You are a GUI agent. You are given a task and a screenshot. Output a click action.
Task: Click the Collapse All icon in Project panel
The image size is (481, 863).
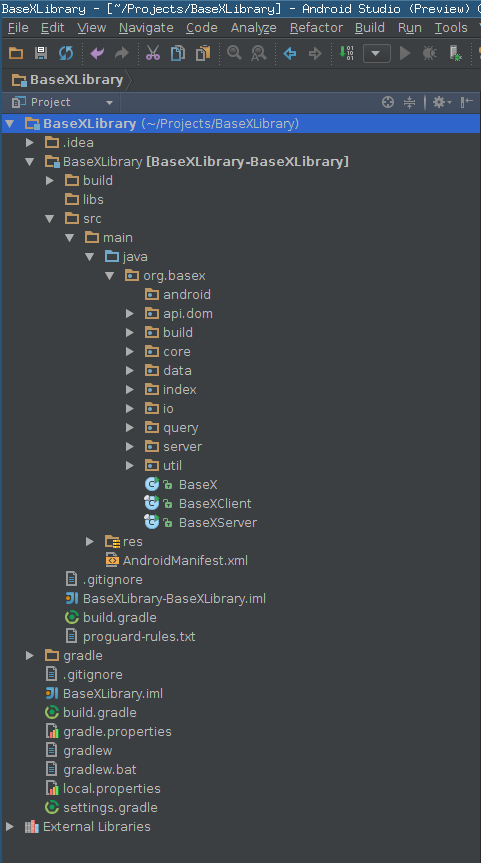point(409,102)
